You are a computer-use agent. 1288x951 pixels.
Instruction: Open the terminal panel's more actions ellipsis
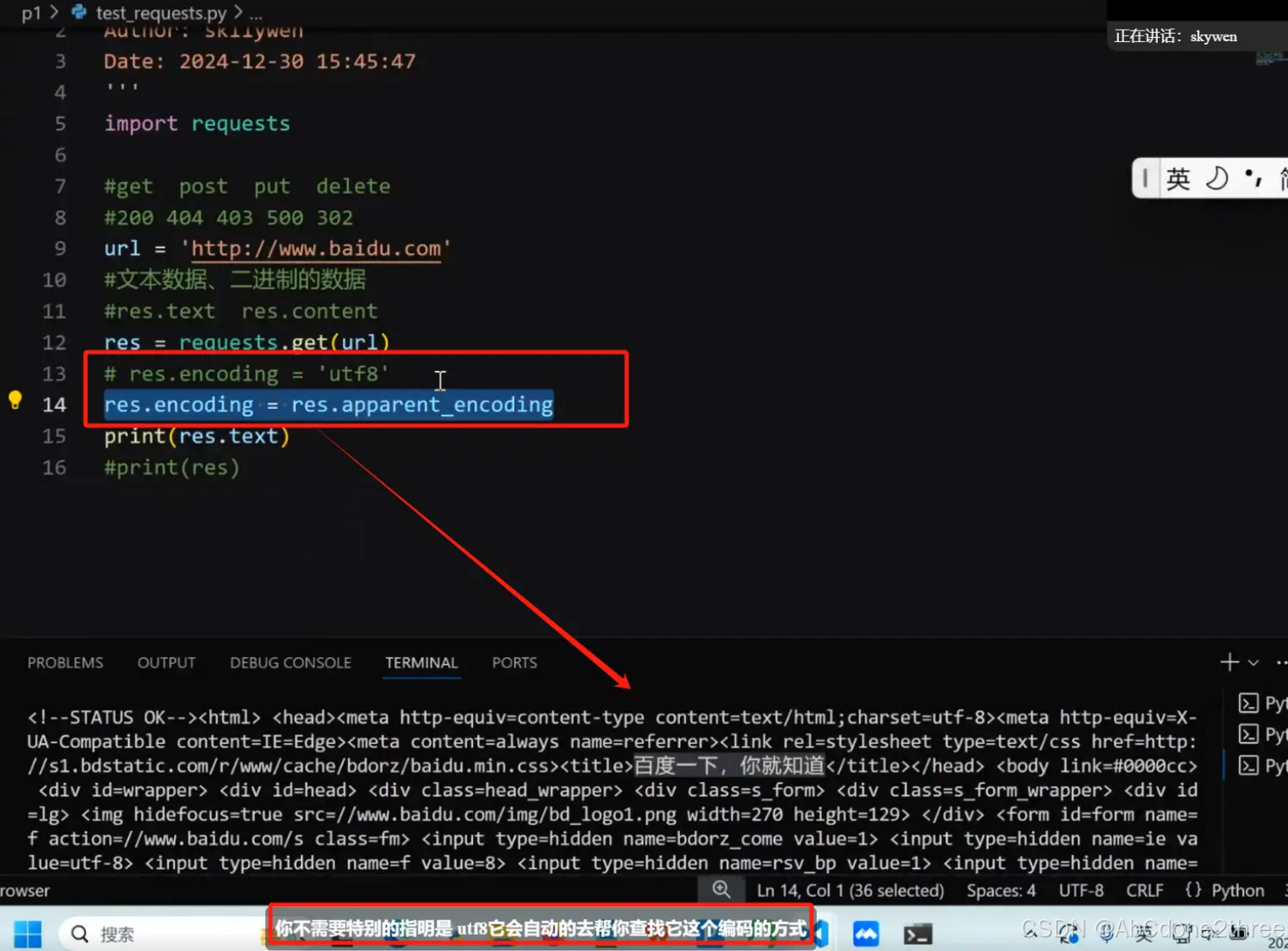[1282, 662]
